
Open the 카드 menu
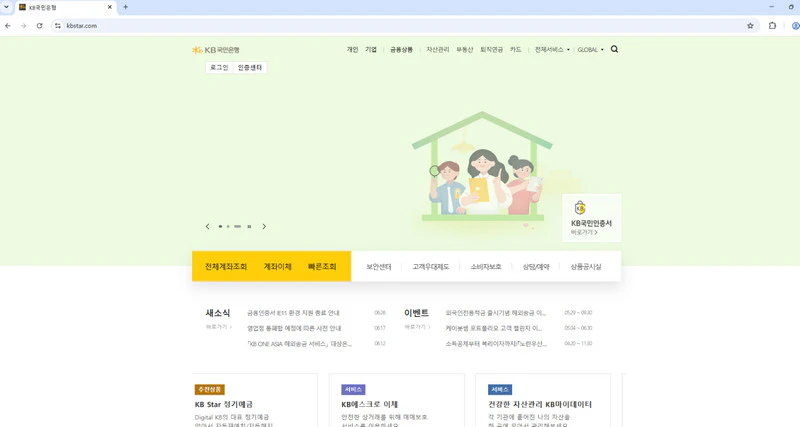[x=516, y=49]
